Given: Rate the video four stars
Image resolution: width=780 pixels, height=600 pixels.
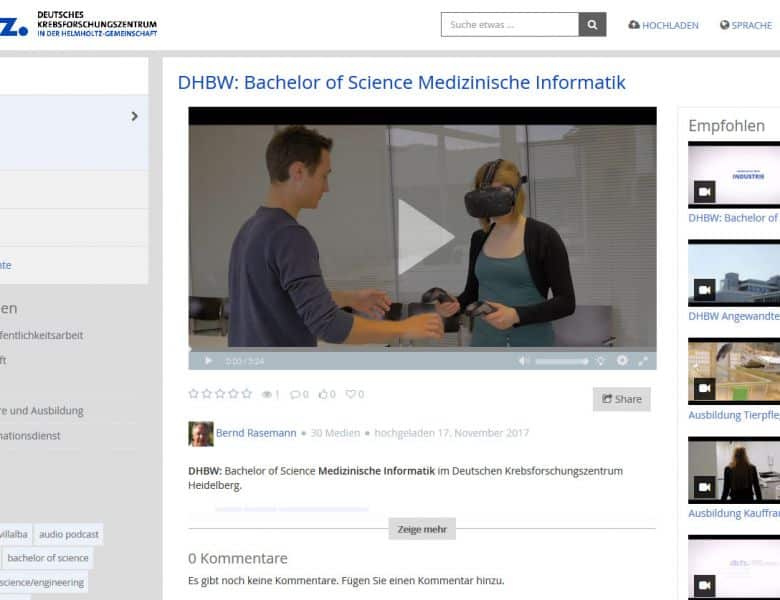Looking at the screenshot, I should [233, 394].
